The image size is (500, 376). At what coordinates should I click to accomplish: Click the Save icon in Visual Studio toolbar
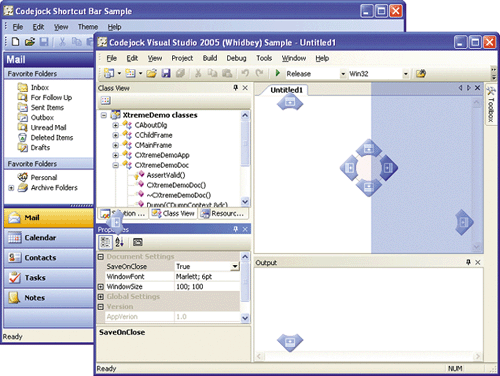pyautogui.click(x=166, y=73)
